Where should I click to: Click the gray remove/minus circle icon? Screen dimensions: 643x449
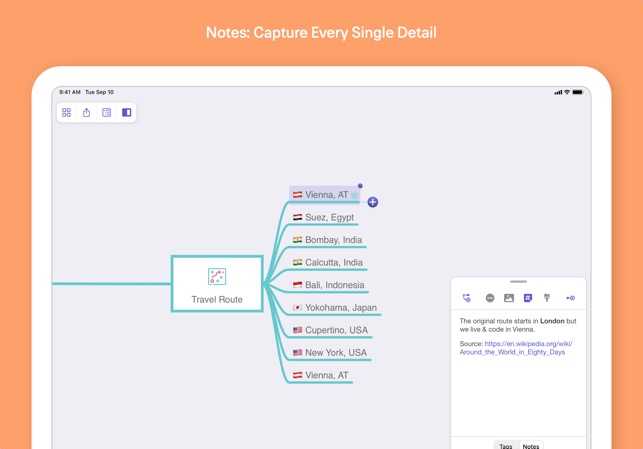(490, 298)
